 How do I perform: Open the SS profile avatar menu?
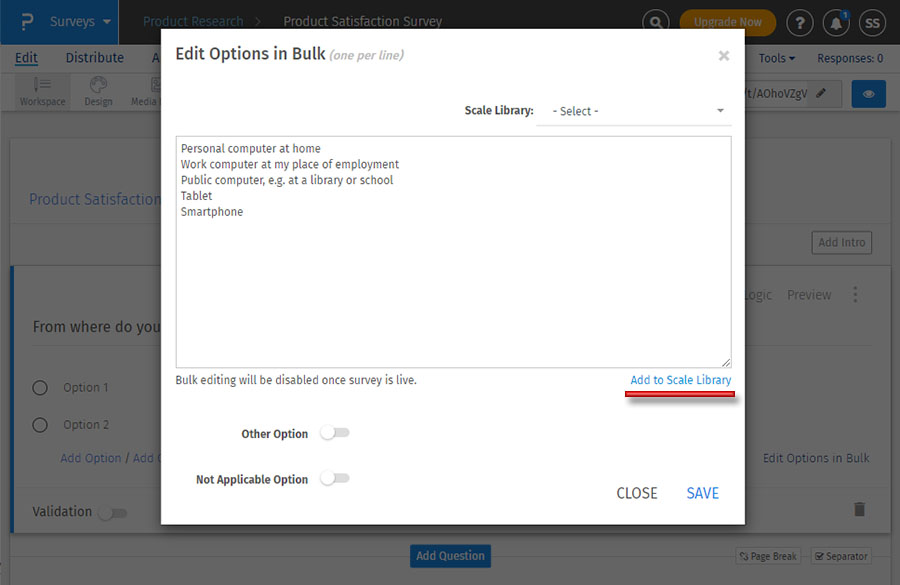[871, 21]
